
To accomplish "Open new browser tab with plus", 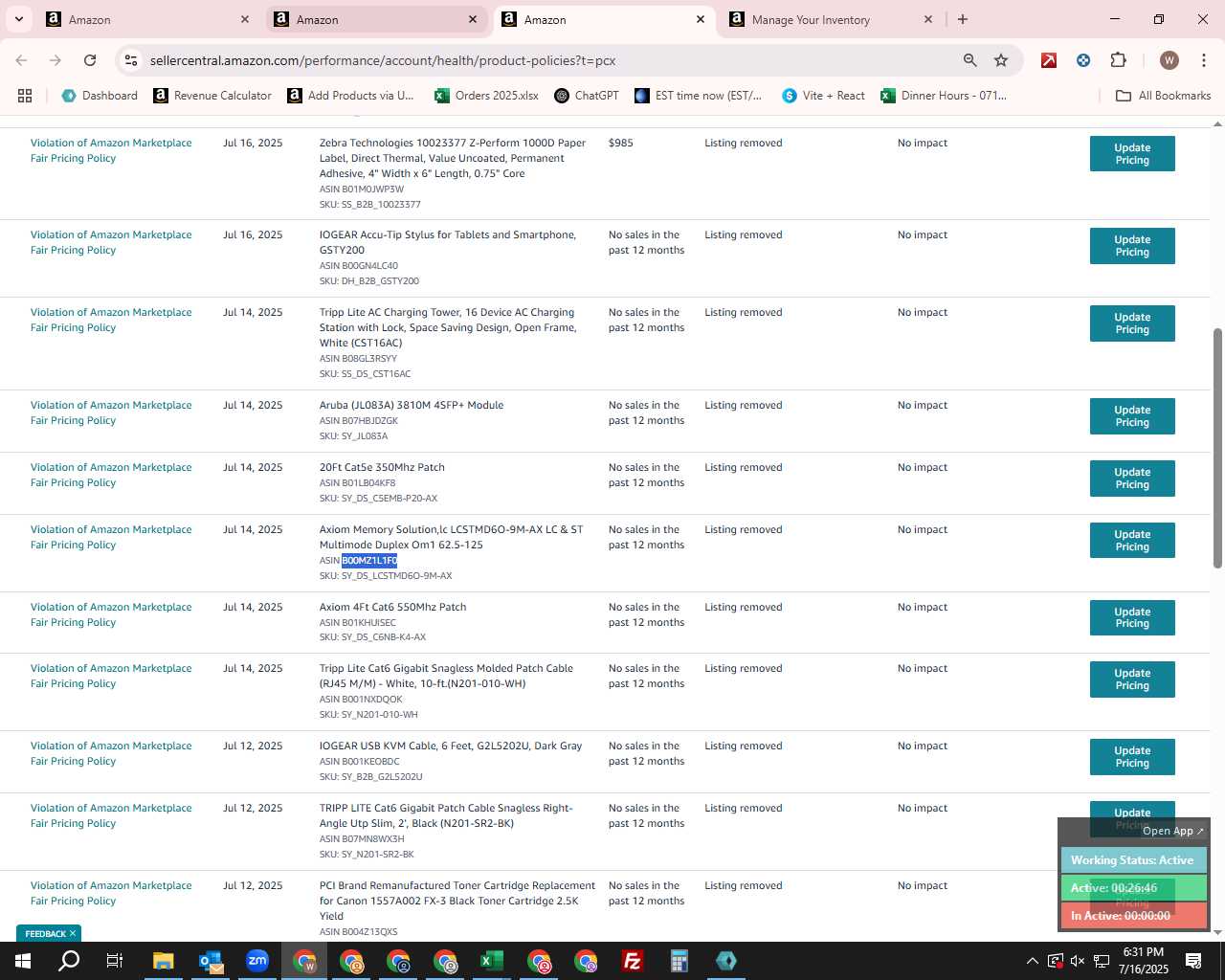I will coord(963,19).
